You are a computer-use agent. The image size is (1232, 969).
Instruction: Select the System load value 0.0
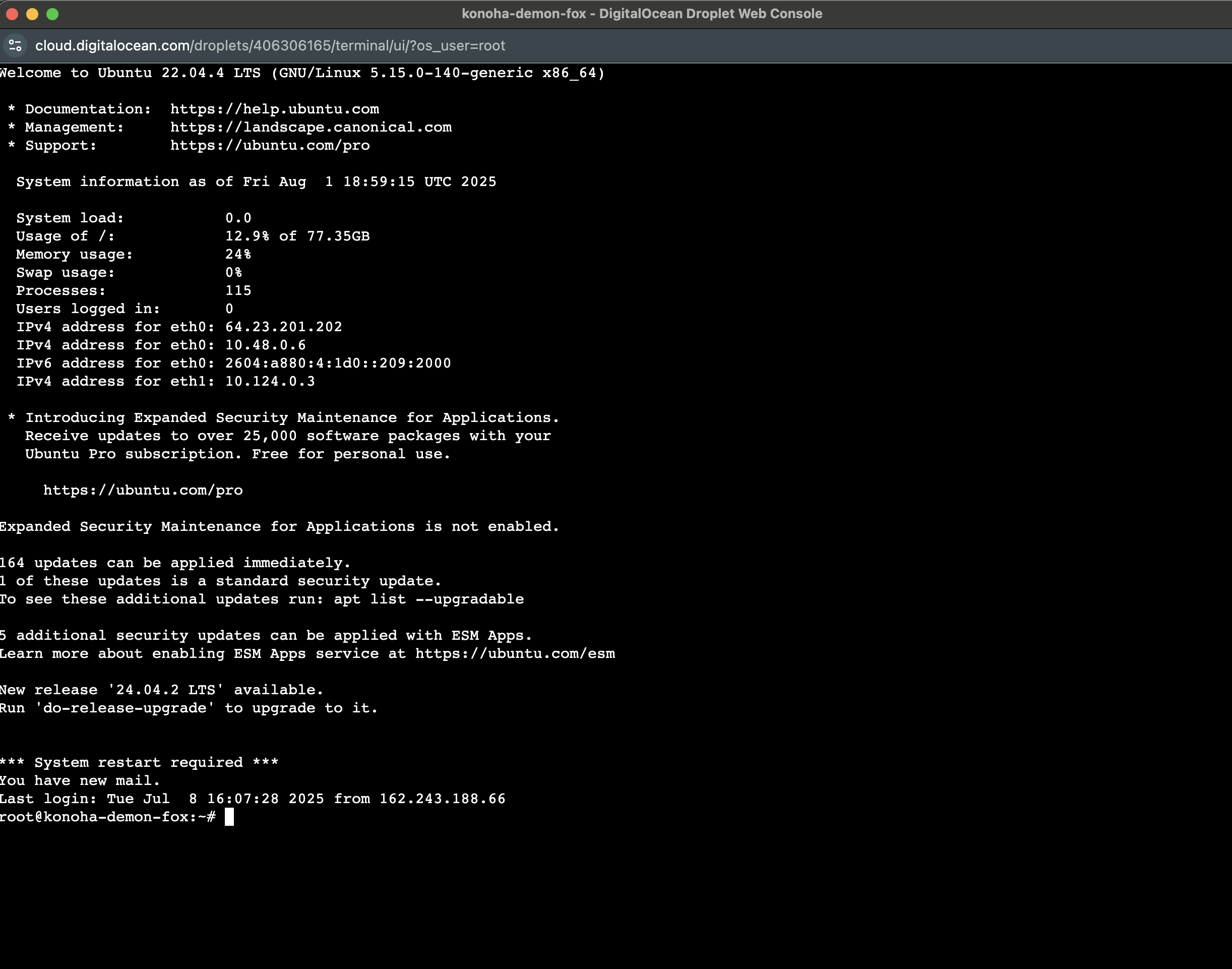point(238,218)
